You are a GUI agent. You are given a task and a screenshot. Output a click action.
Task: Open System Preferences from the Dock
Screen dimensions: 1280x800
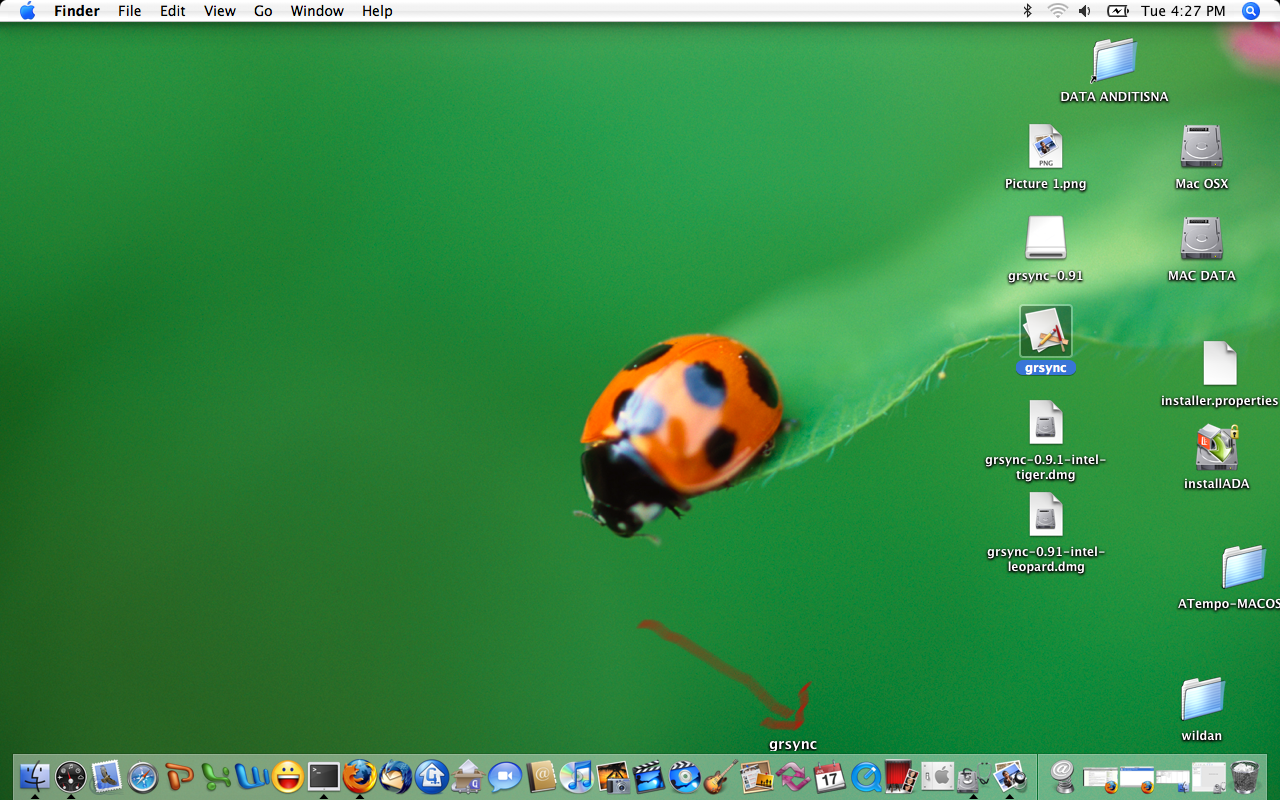click(937, 777)
